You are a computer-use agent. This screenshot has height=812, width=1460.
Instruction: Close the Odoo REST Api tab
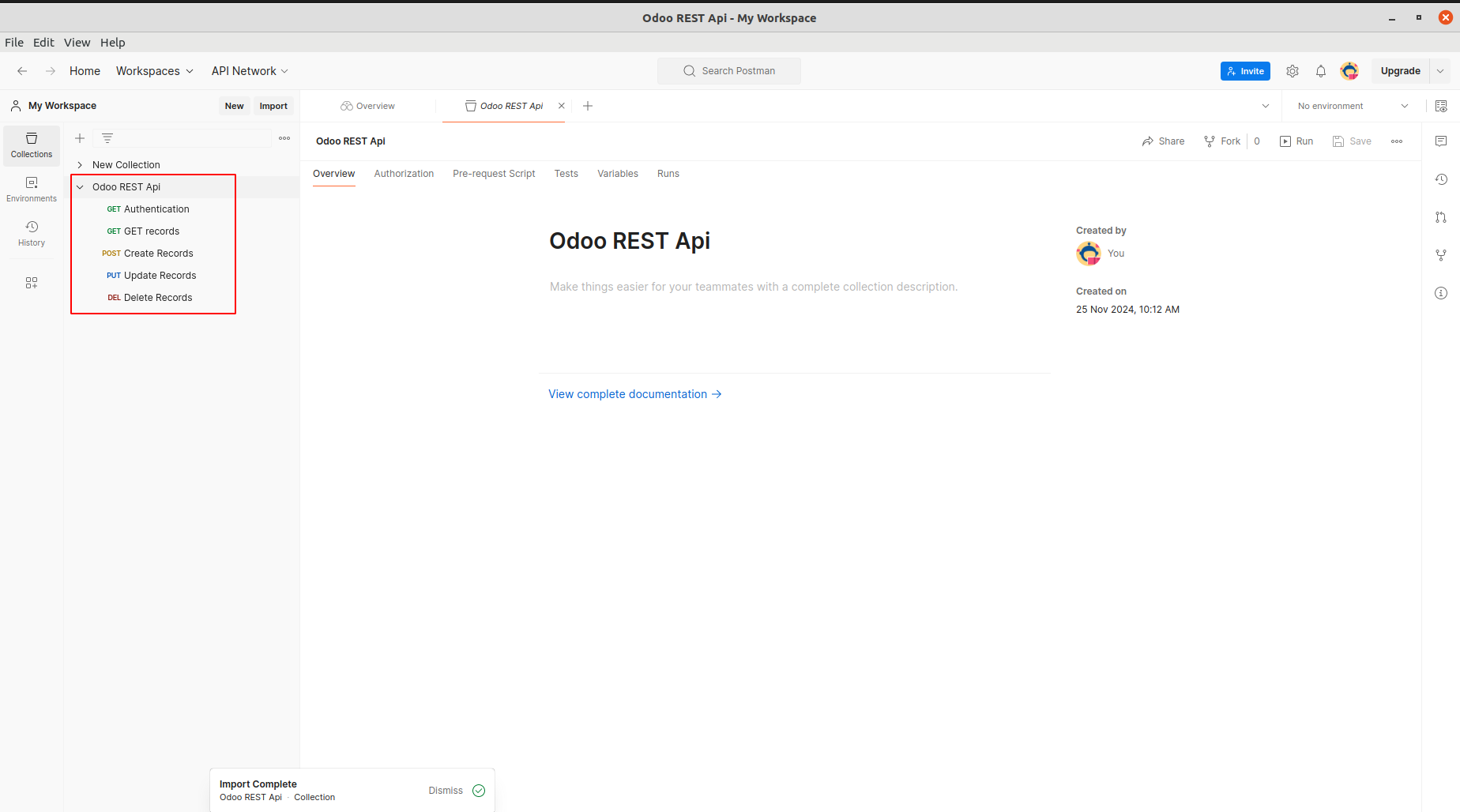click(562, 106)
